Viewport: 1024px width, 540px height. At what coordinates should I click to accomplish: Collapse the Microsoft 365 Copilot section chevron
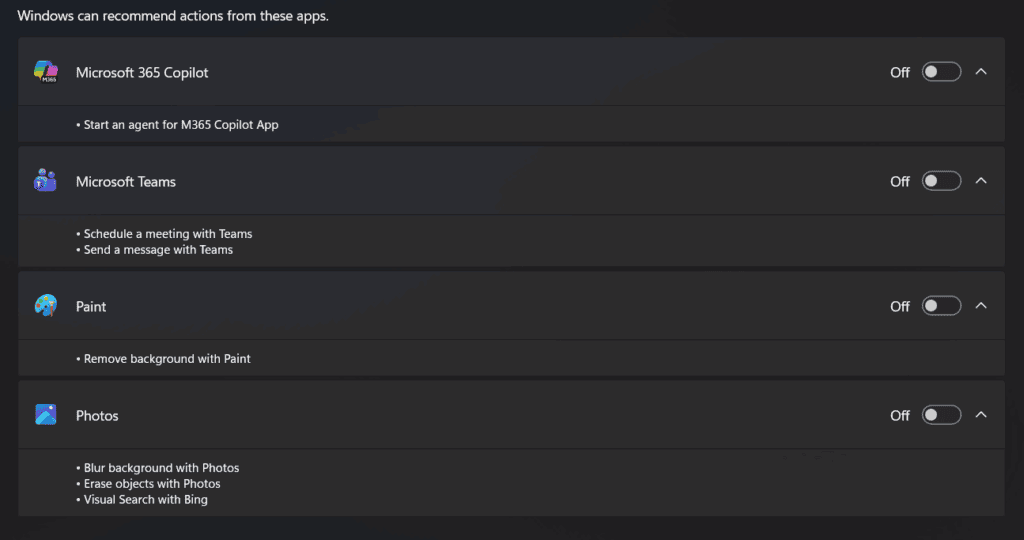tap(981, 72)
